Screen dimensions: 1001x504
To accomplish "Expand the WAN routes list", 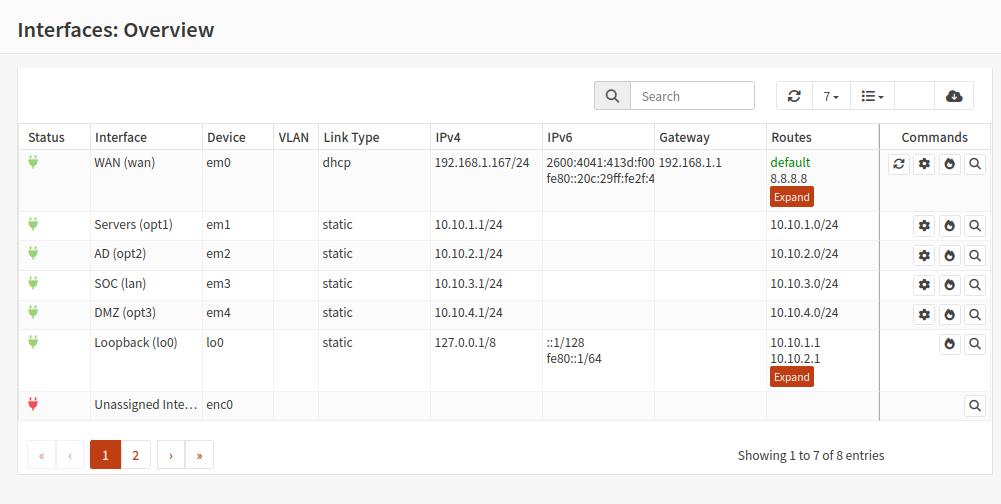I will (791, 197).
